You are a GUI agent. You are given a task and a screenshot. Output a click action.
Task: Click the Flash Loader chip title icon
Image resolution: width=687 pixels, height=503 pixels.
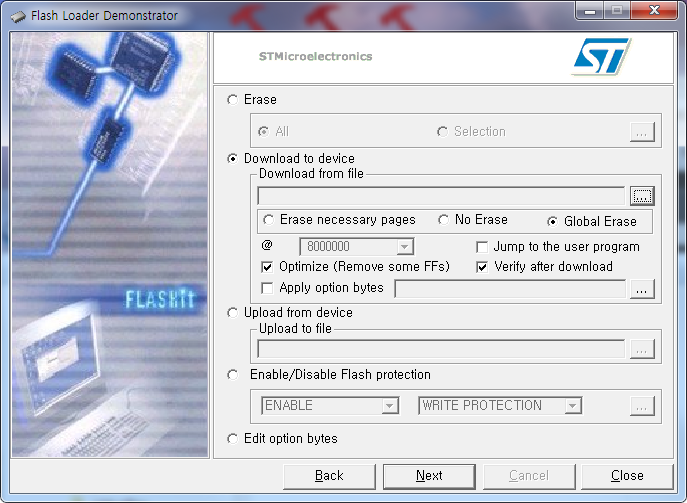18,17
